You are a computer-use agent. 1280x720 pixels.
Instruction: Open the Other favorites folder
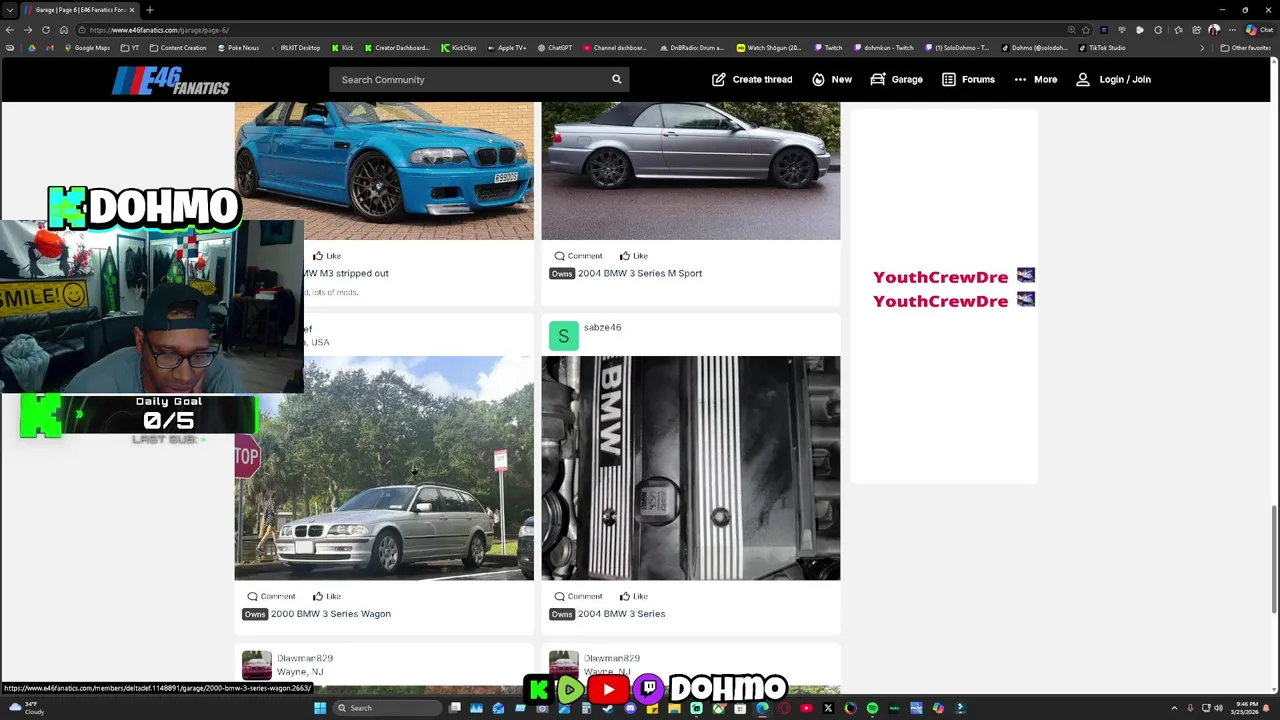point(1247,48)
